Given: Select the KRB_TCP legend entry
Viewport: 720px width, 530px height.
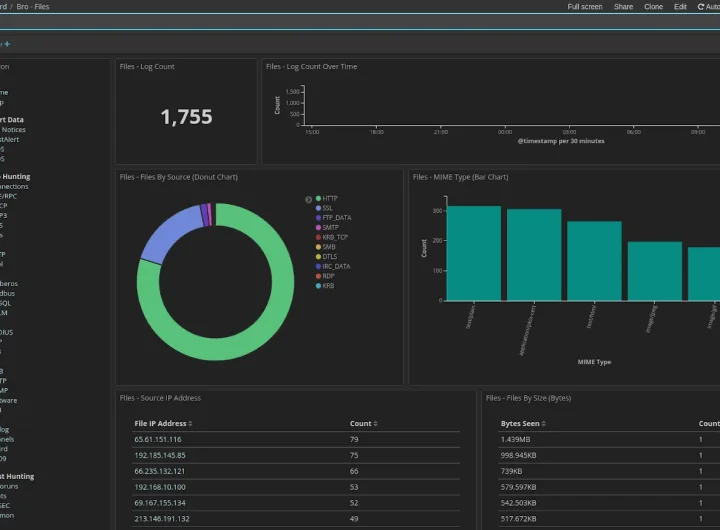Looking at the screenshot, I should click(336, 238).
